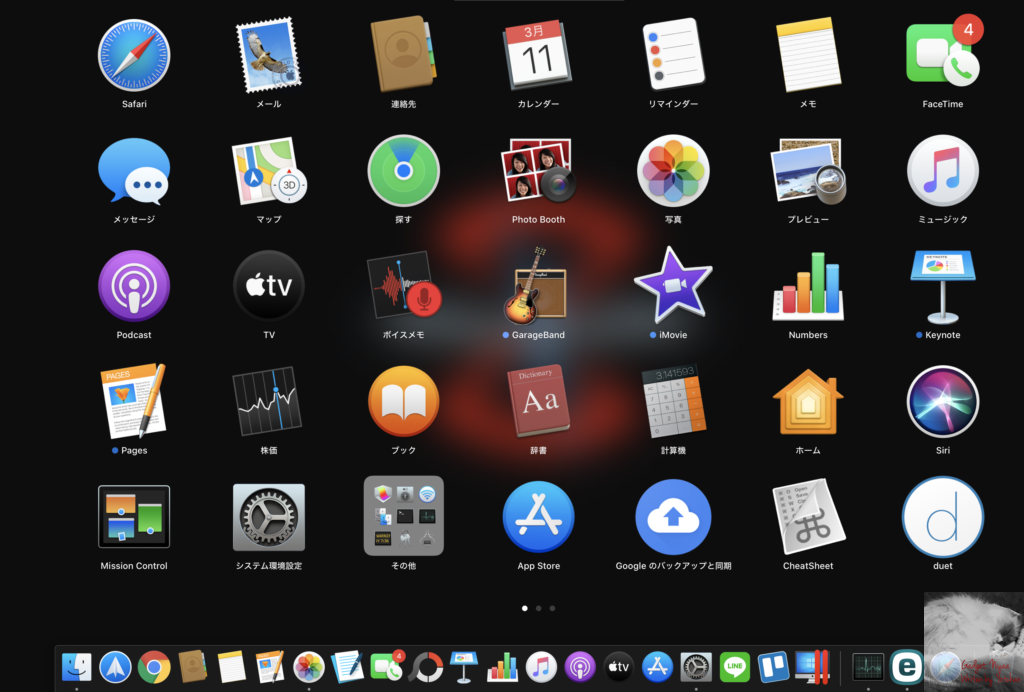Viewport: 1024px width, 692px height.
Task: Click the Apple TV icon in the Dock
Action: 618,667
